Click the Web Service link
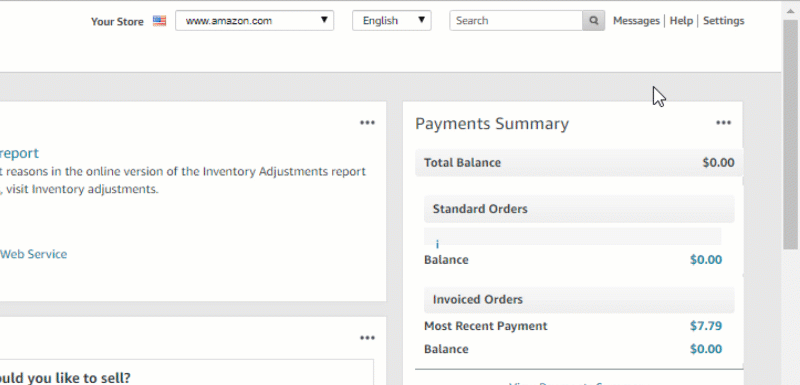800x385 pixels. coord(33,254)
